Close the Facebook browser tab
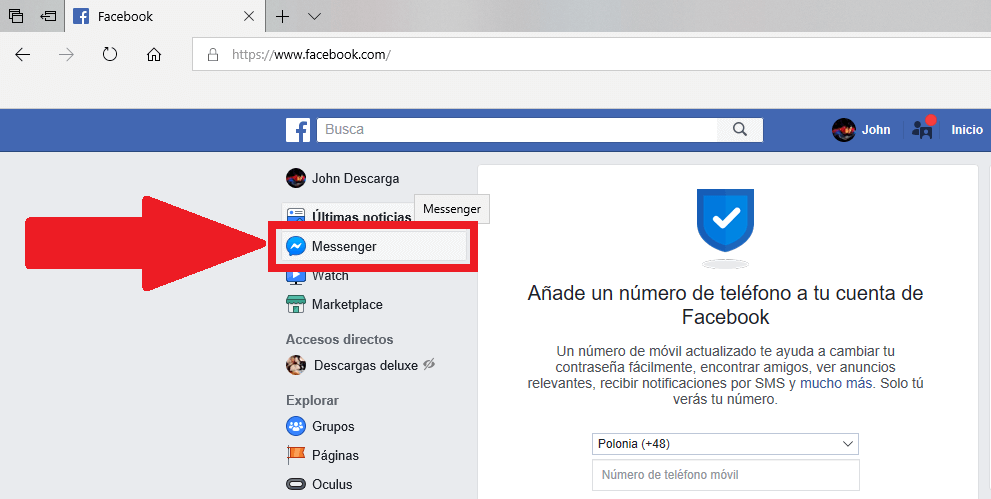 pos(249,16)
